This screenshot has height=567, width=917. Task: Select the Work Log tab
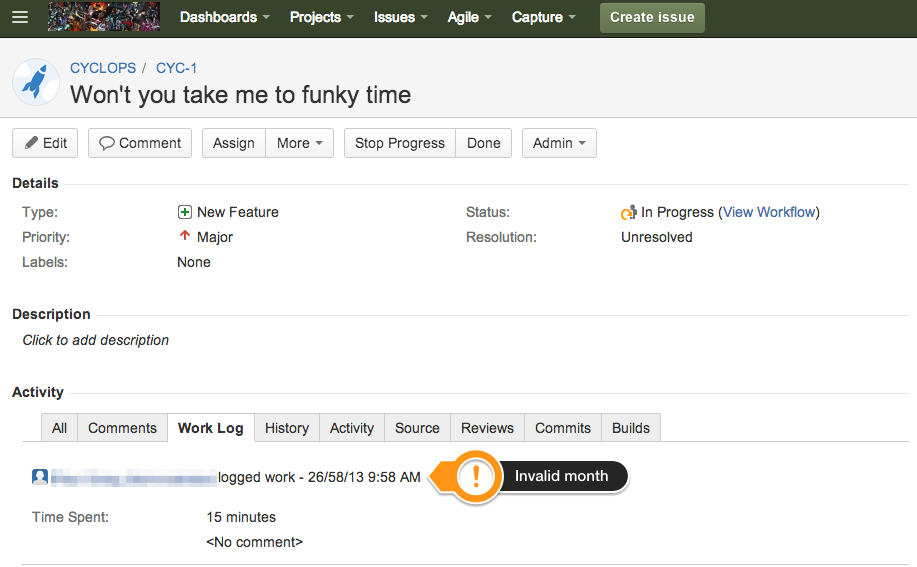pyautogui.click(x=211, y=428)
